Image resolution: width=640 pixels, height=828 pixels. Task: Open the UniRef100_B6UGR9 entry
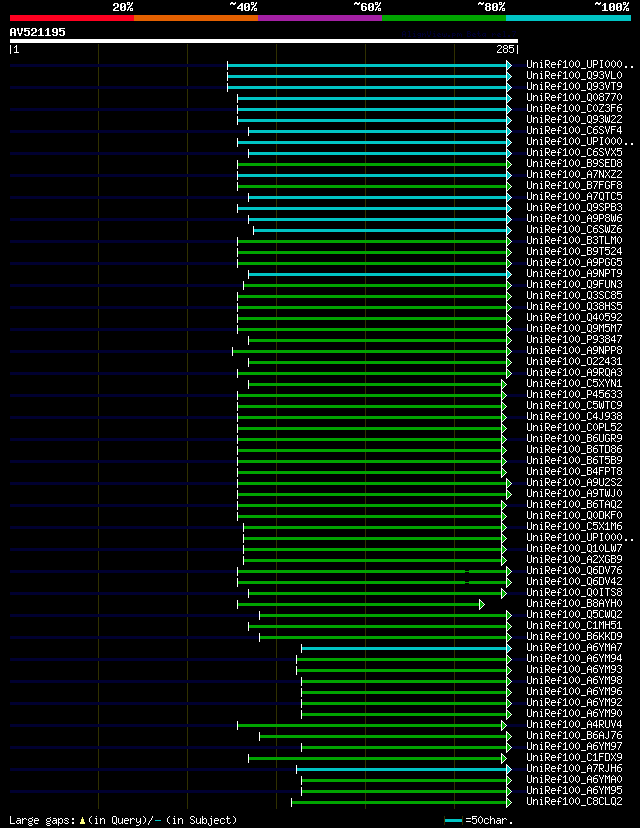[x=574, y=438]
